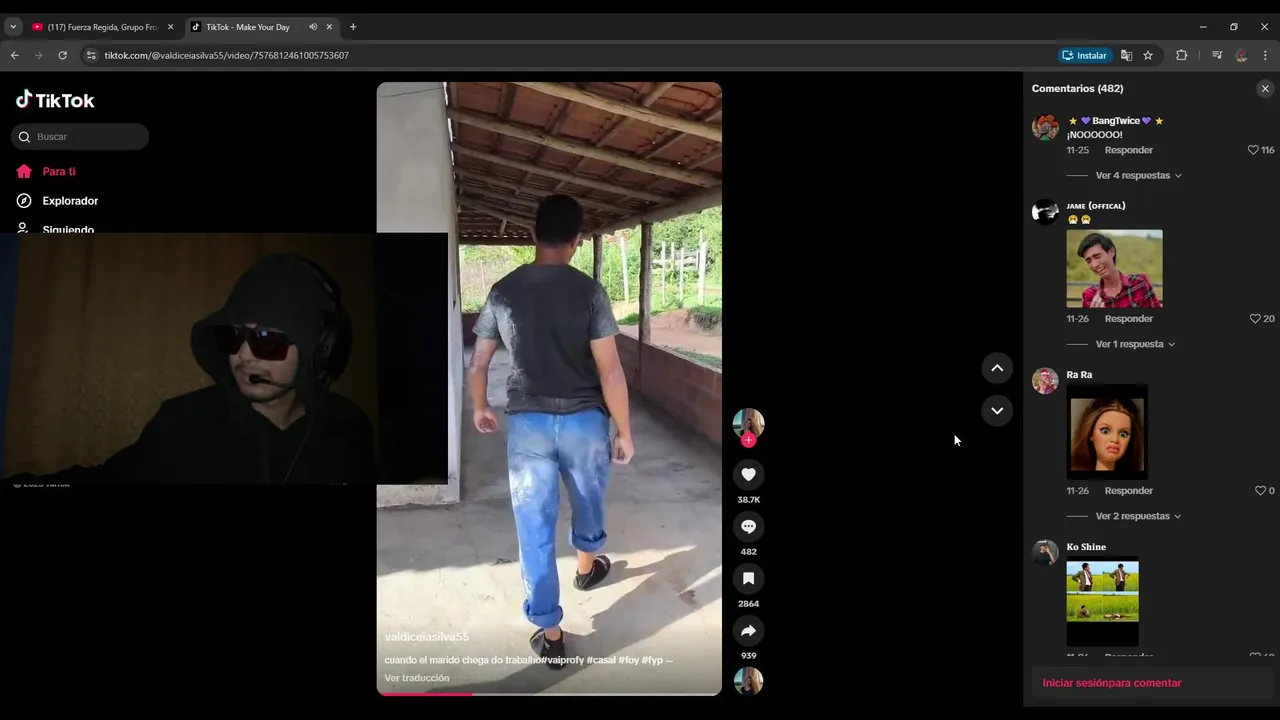This screenshot has height=720, width=1280.
Task: Save video with the bookmark icon
Action: coord(748,578)
